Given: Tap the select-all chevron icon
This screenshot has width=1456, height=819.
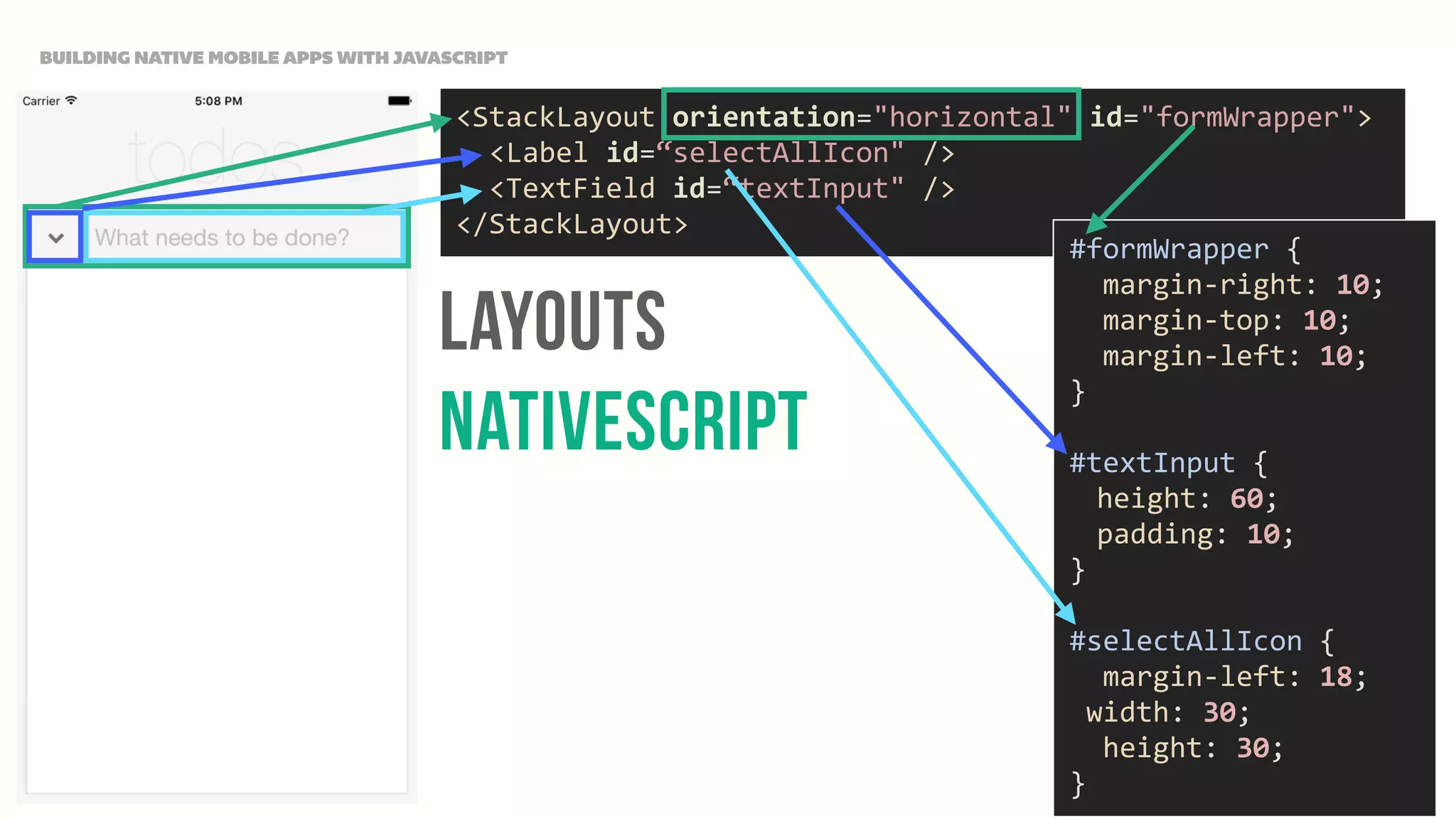Looking at the screenshot, I should [x=56, y=237].
